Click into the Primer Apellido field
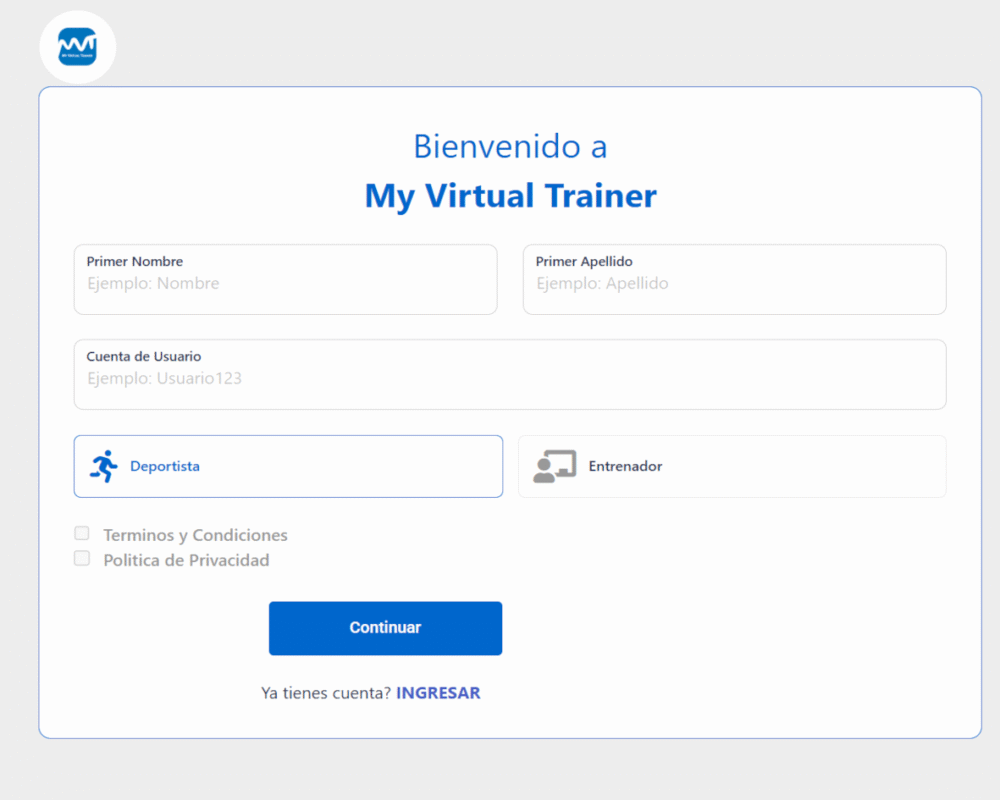The image size is (1000, 800). (734, 284)
